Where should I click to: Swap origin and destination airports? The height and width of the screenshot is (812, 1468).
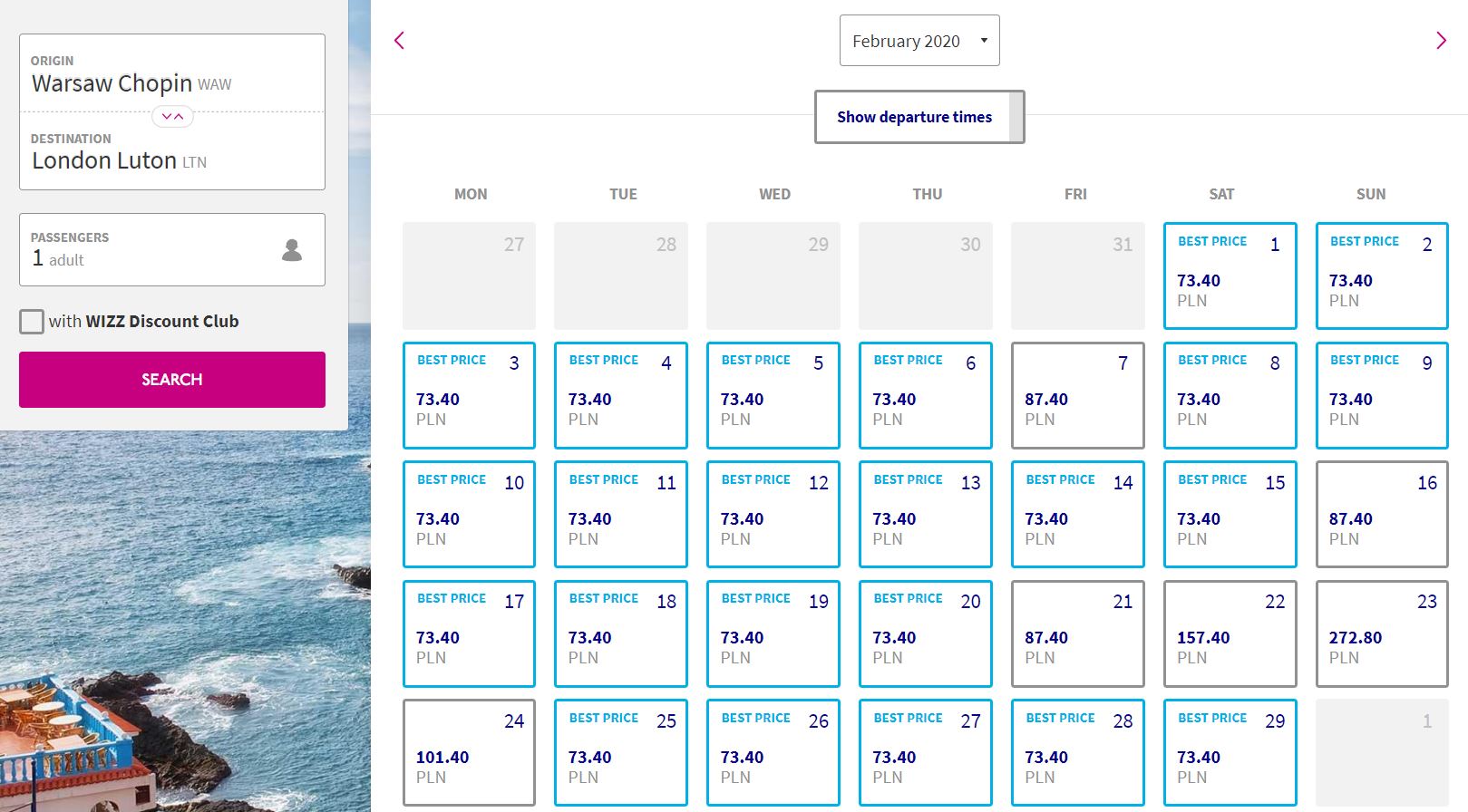pyautogui.click(x=172, y=116)
